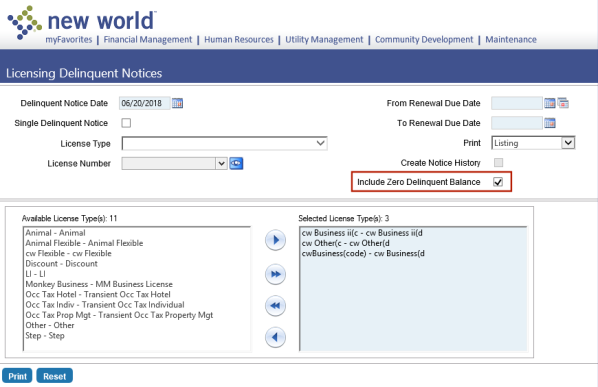Click the Print button
This screenshot has height=387, width=598.
click(17, 376)
